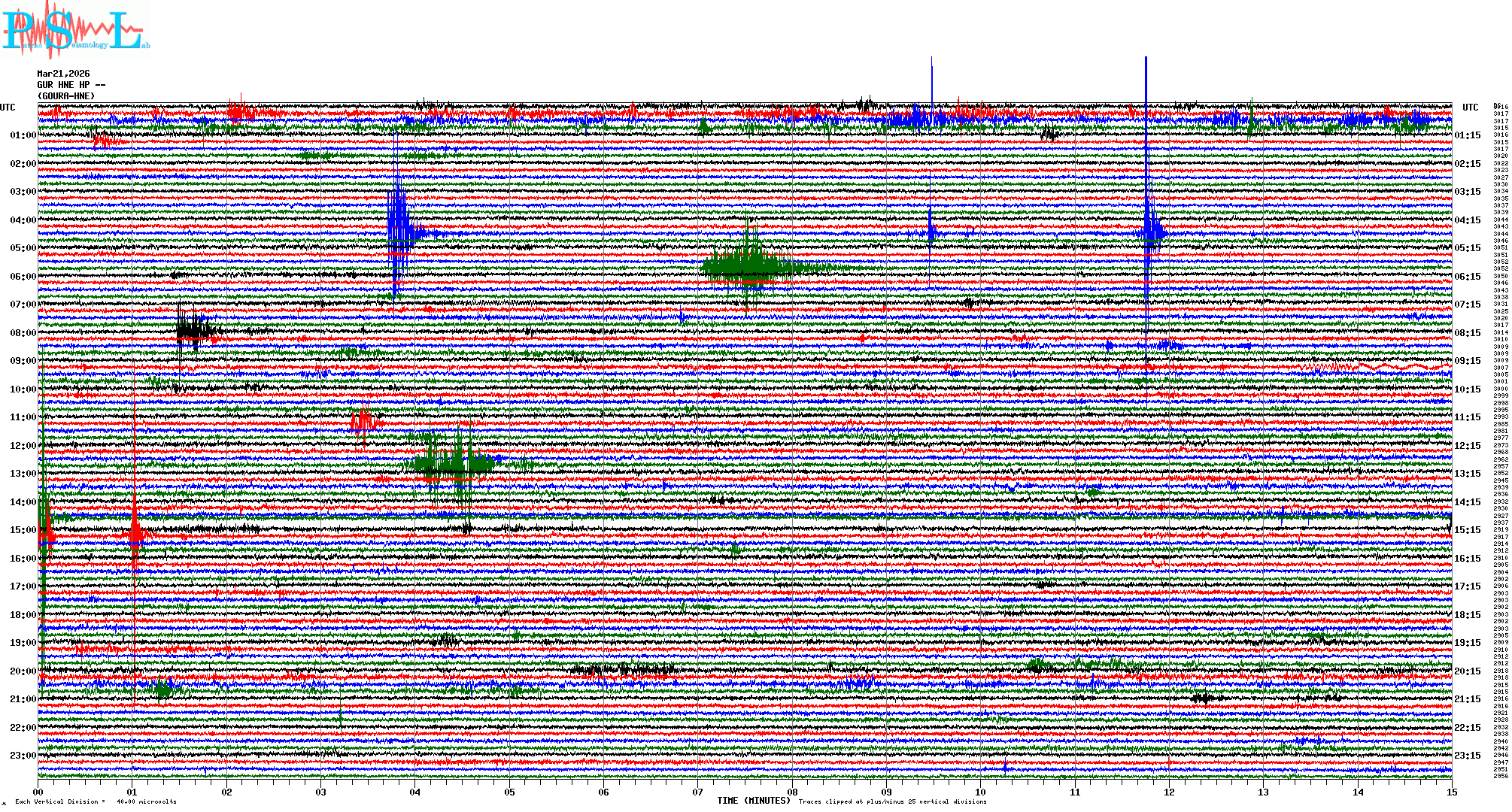
Task: Click the 12:00 hour label on left axis
Action: (x=23, y=446)
